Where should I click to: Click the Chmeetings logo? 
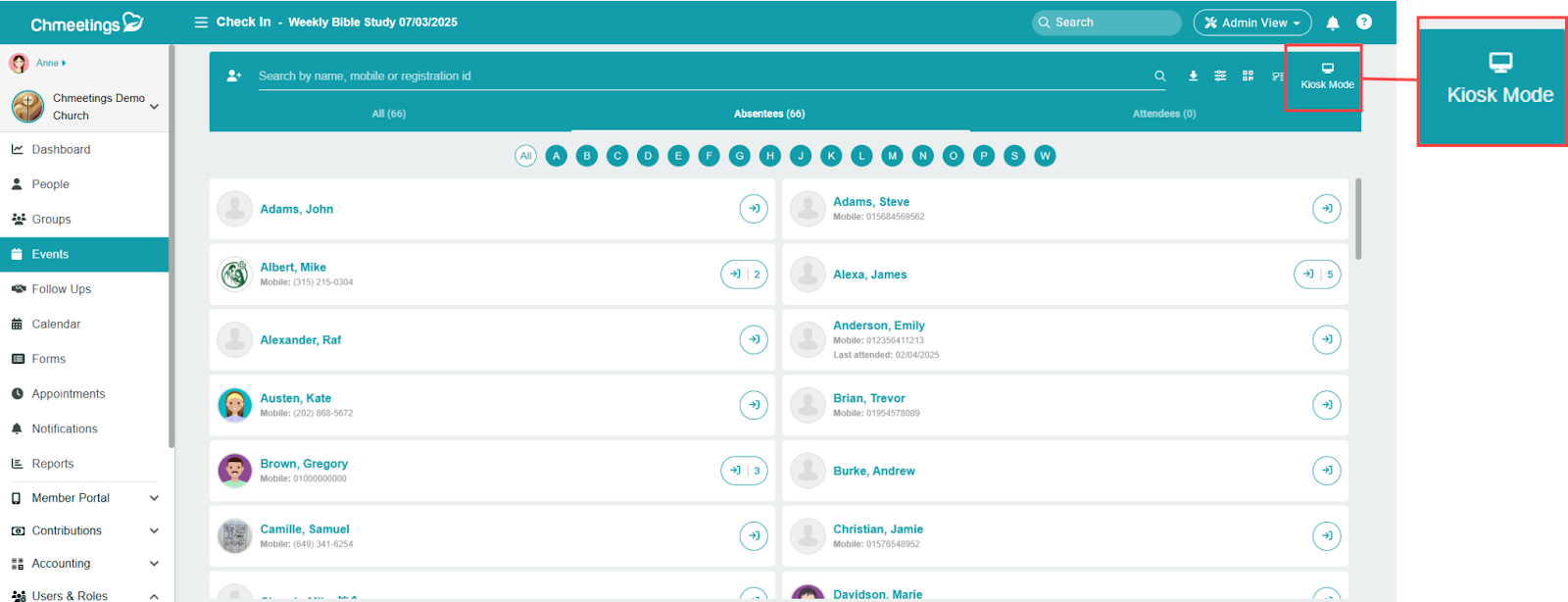point(86,24)
